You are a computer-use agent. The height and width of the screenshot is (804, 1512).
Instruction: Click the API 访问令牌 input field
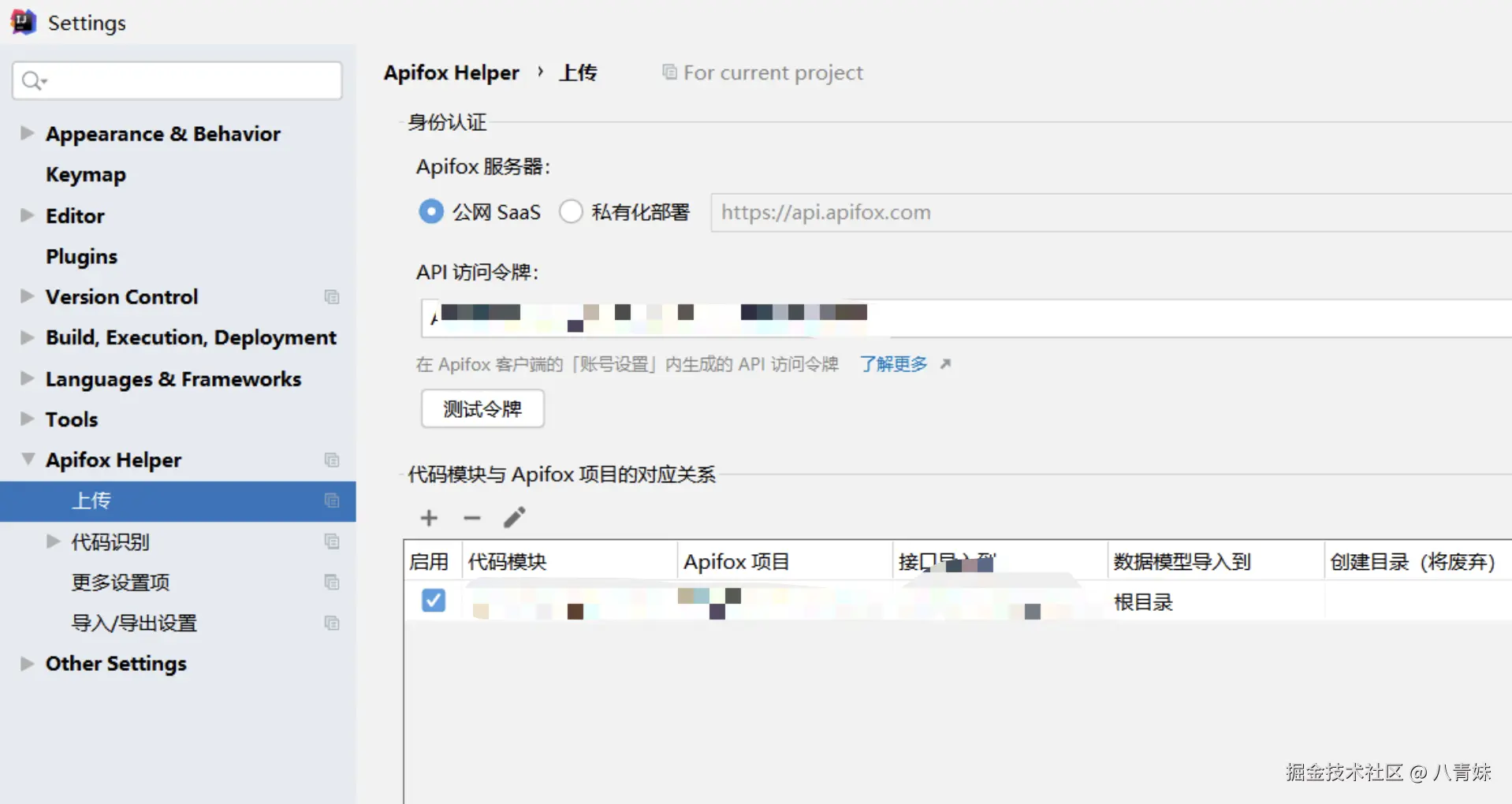coord(966,318)
